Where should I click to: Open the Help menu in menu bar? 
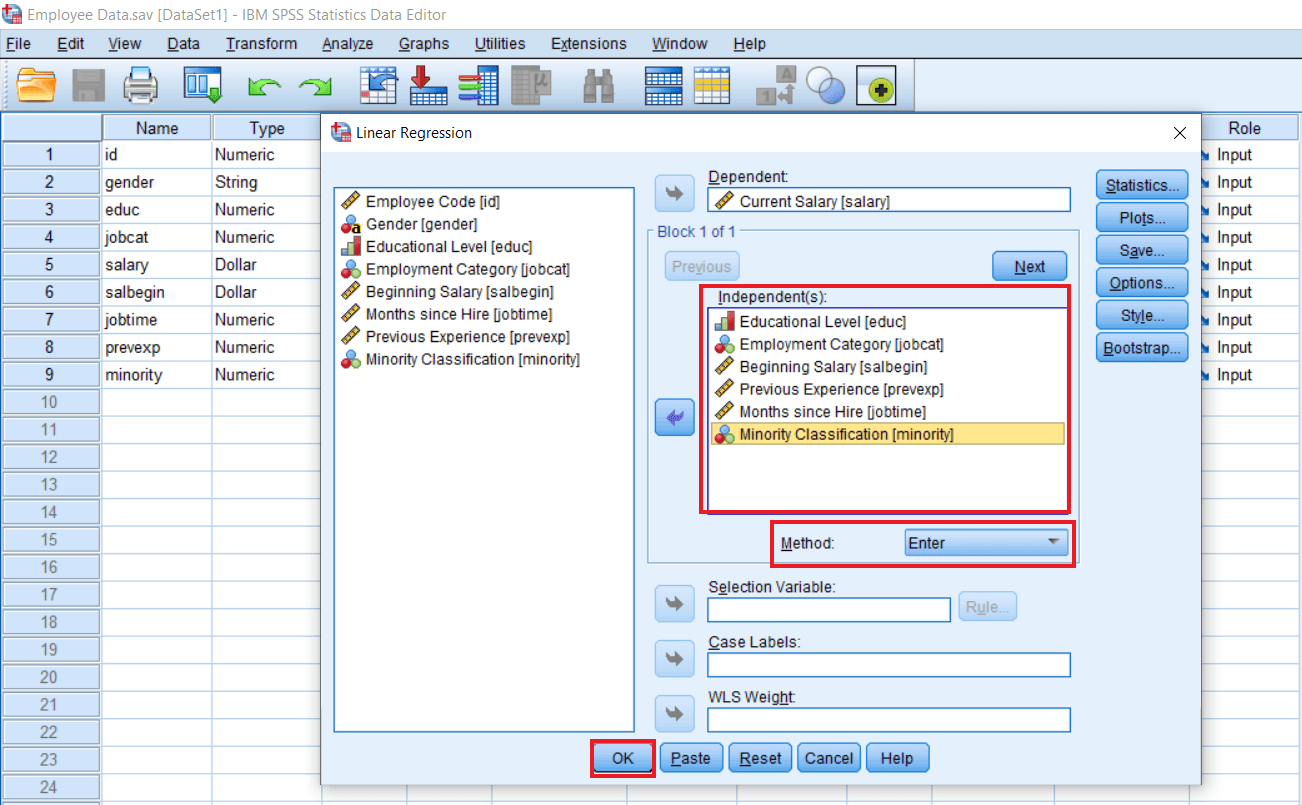coord(749,44)
